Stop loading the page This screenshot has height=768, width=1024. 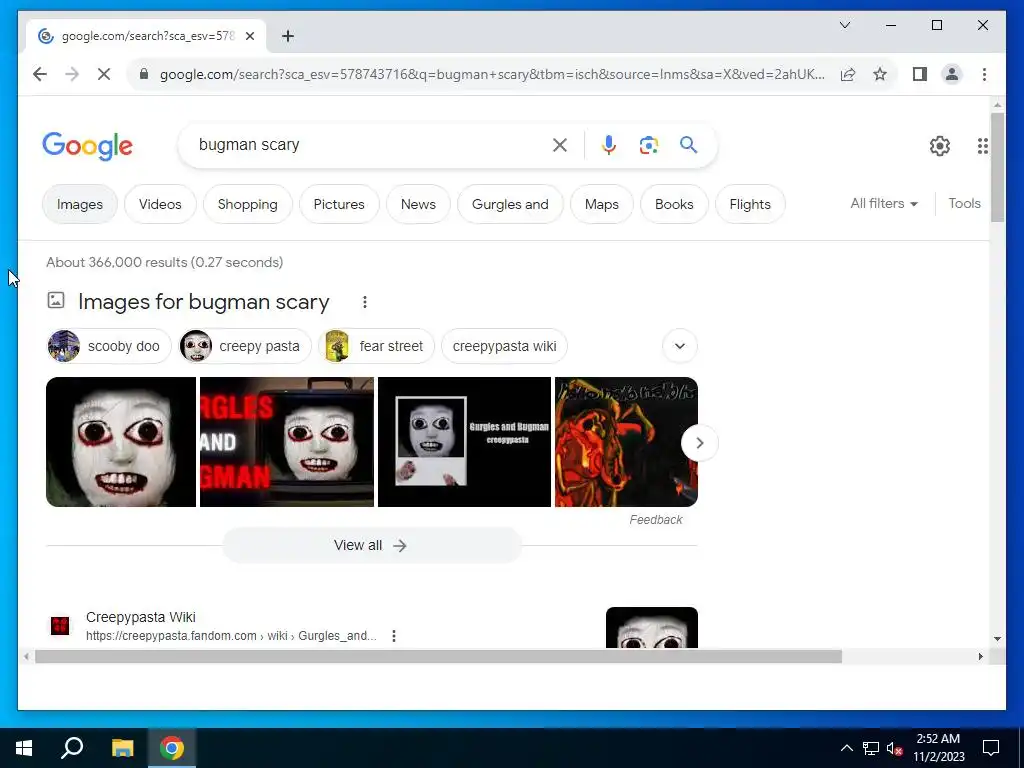(x=104, y=74)
